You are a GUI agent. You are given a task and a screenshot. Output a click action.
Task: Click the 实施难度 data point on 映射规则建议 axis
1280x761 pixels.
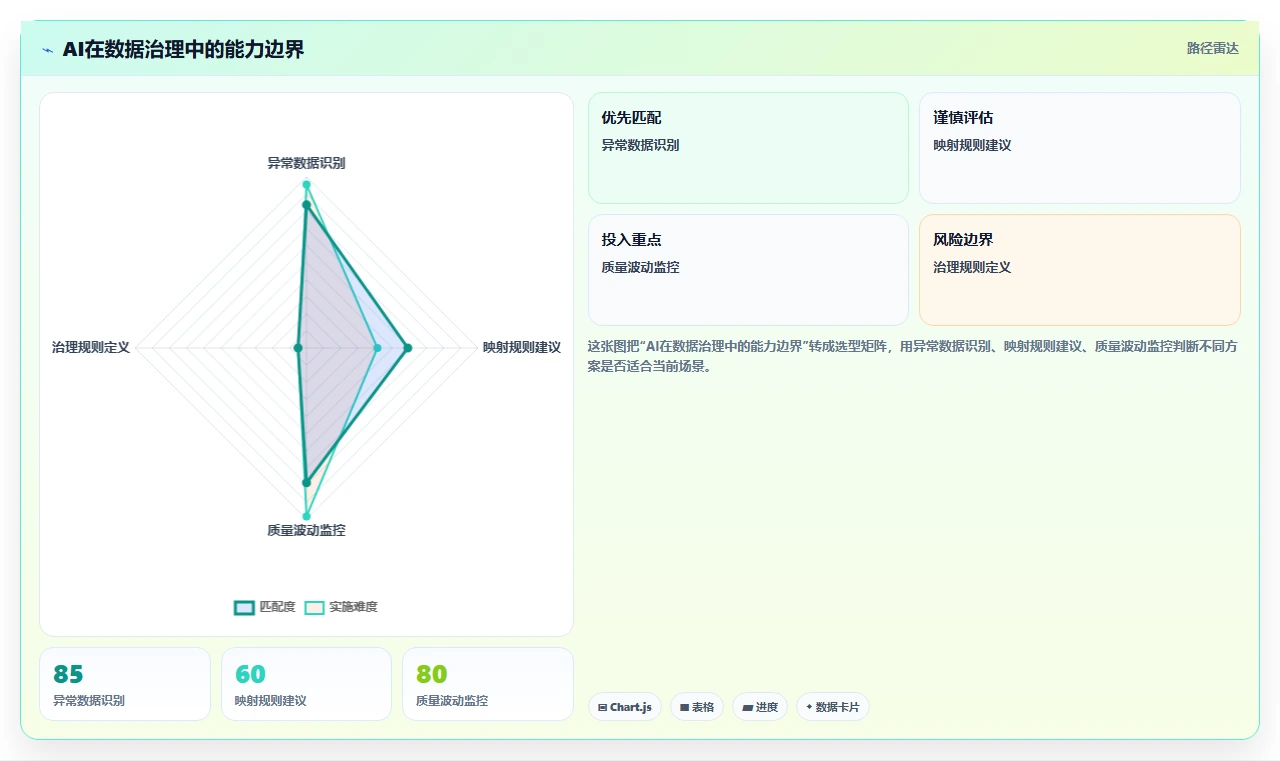point(377,348)
